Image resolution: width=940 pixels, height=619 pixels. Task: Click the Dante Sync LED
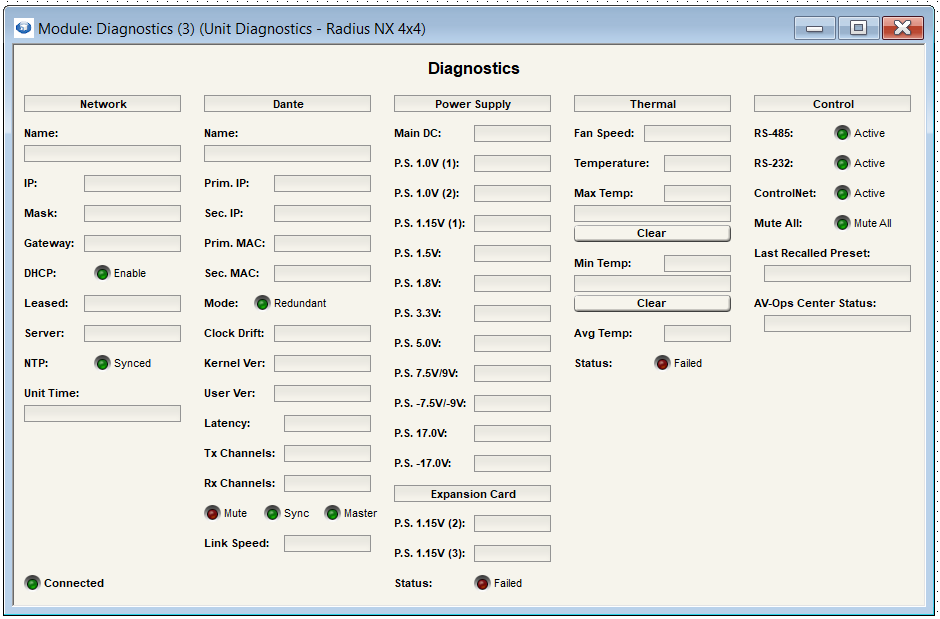272,514
